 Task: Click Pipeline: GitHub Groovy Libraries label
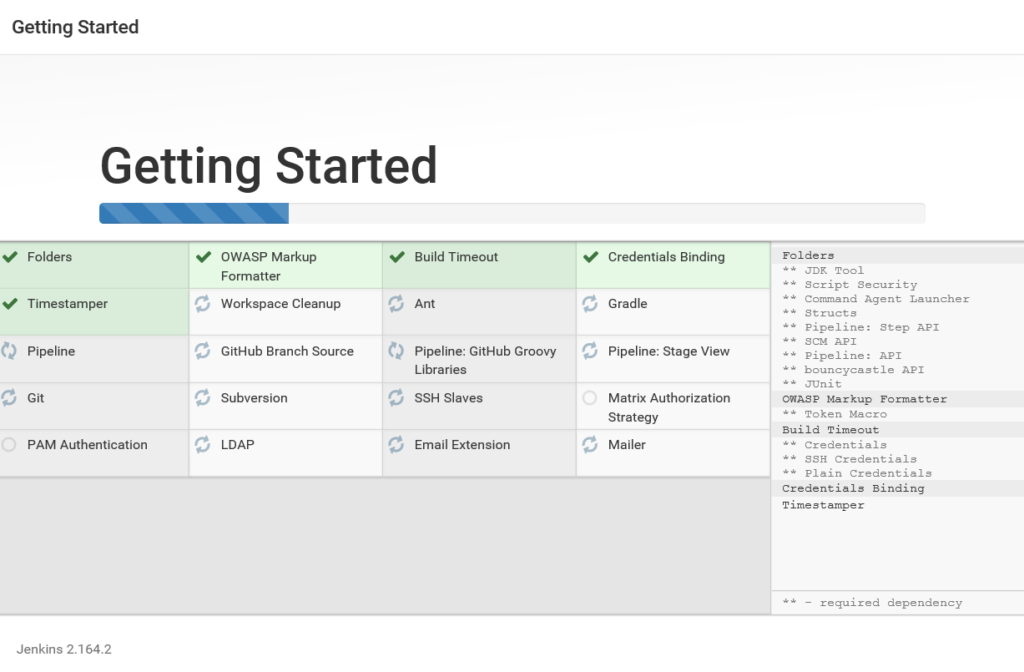point(485,360)
